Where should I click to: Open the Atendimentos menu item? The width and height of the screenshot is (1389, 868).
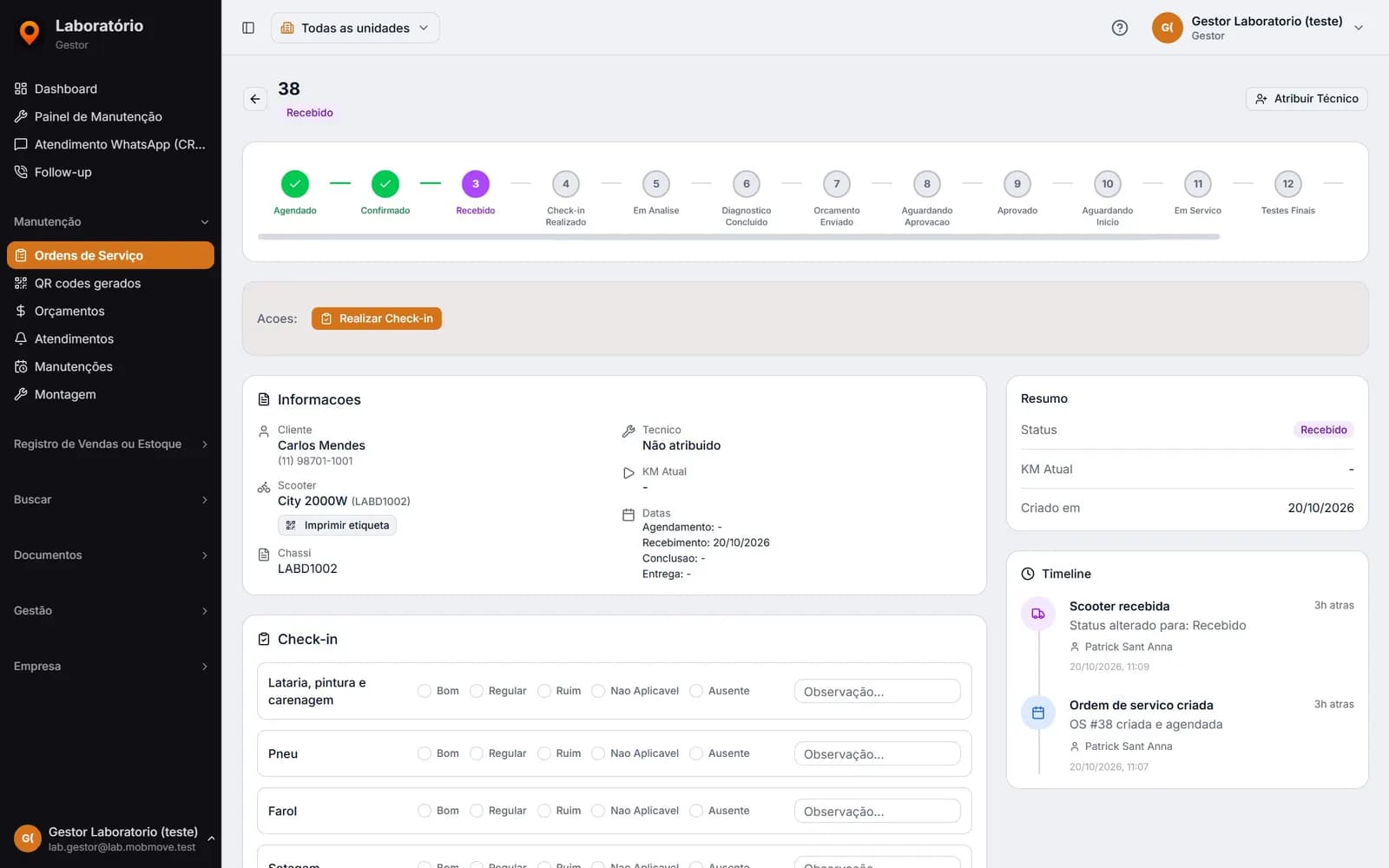(x=110, y=339)
